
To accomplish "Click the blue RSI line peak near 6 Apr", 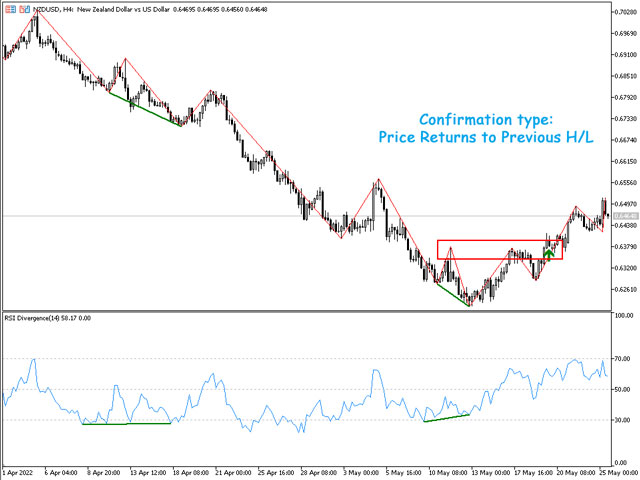I will tap(34, 360).
